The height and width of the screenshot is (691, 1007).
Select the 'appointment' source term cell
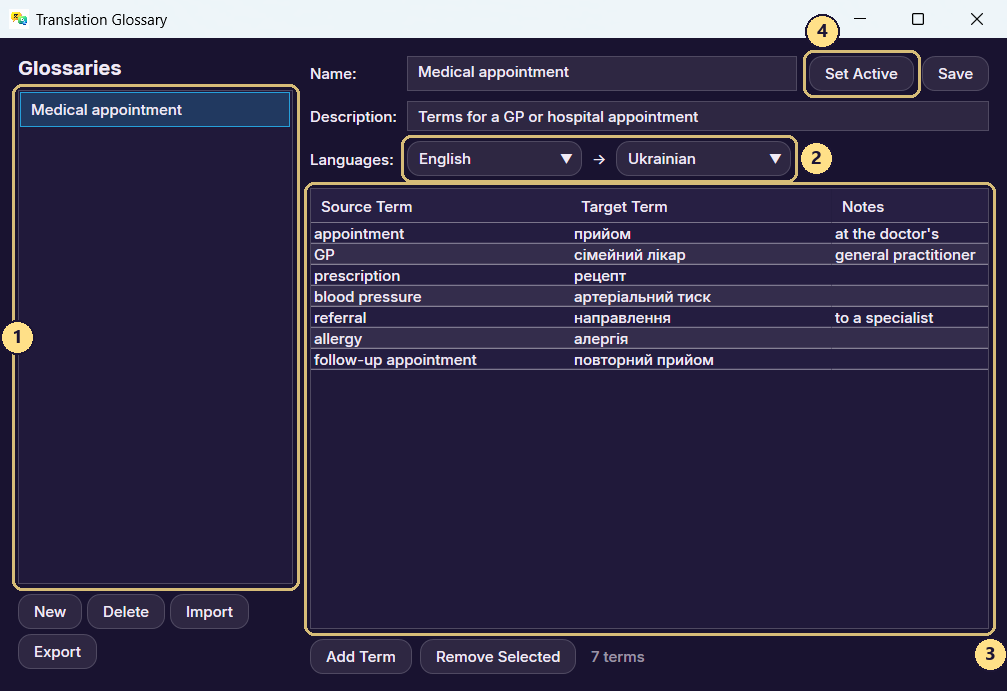(x=441, y=234)
